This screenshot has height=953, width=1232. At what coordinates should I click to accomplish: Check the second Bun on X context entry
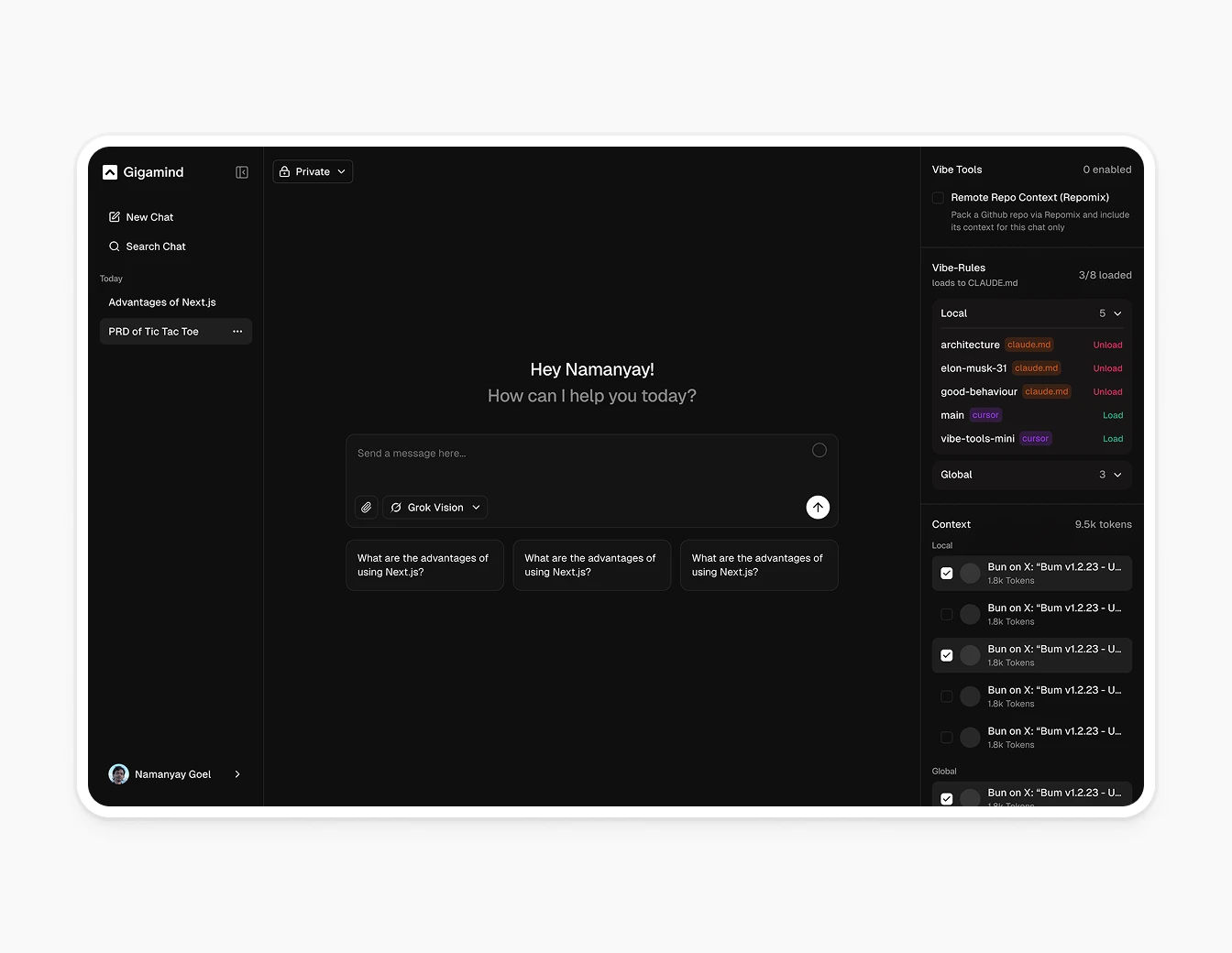point(947,614)
